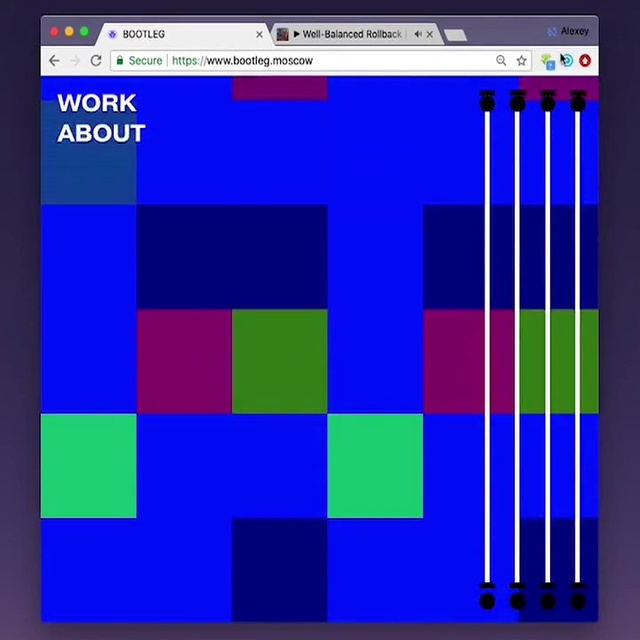Screen dimensions: 640x640
Task: Reload the page with the refresh icon
Action: (x=96, y=61)
